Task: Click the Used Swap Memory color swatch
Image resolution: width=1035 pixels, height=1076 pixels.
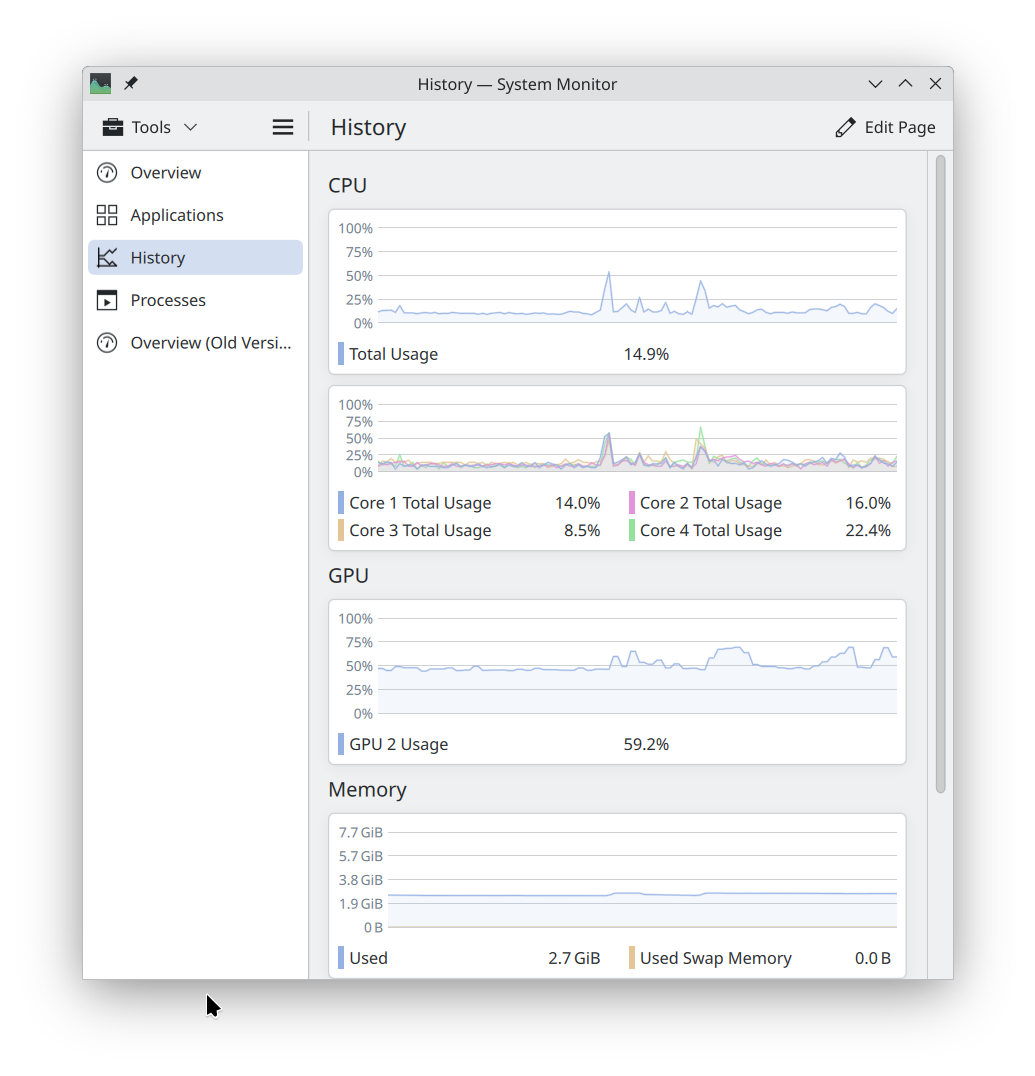Action: [632, 958]
